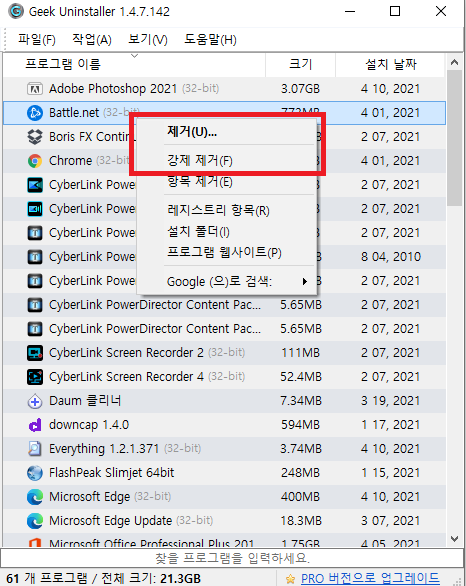This screenshot has height=586, width=466.
Task: Click the 400MB size value
Action: pyautogui.click(x=300, y=497)
